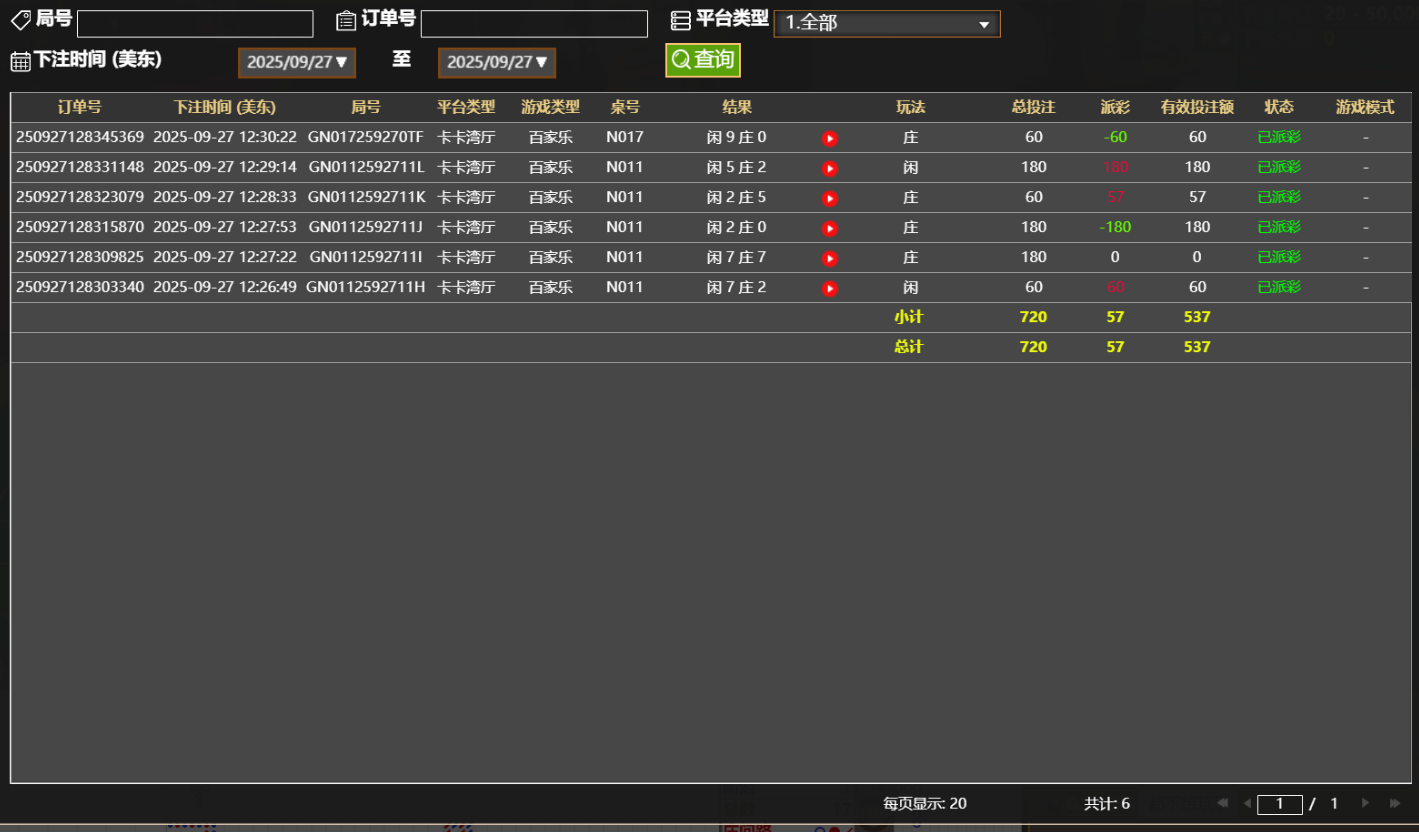
Task: Go to previous page arrow
Action: click(x=1247, y=803)
